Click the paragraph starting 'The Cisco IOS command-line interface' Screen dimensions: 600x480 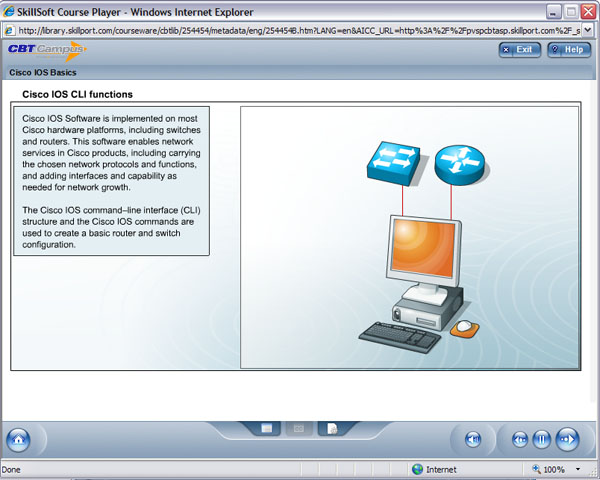click(111, 227)
